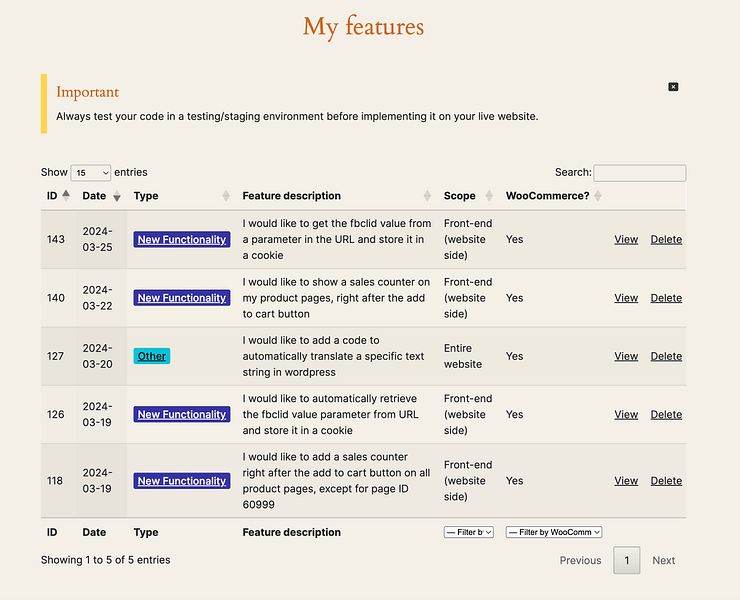
Task: Open the Filter by Scope dropdown
Action: (468, 532)
